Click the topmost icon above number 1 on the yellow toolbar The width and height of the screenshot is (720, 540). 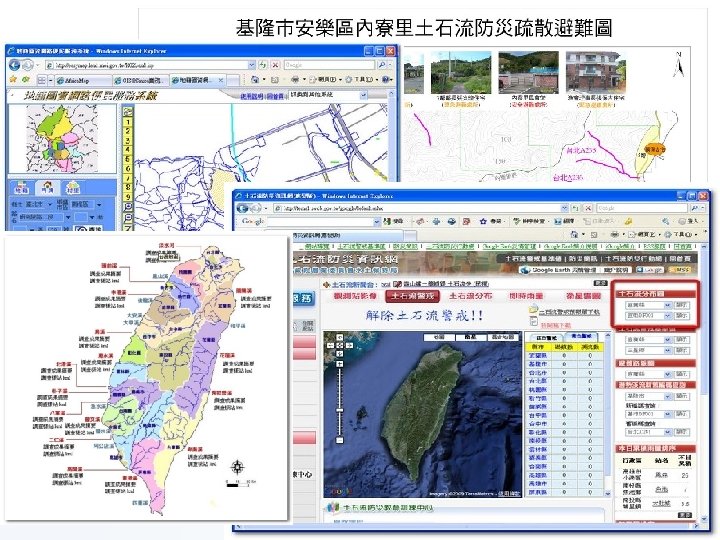pyautogui.click(x=128, y=112)
